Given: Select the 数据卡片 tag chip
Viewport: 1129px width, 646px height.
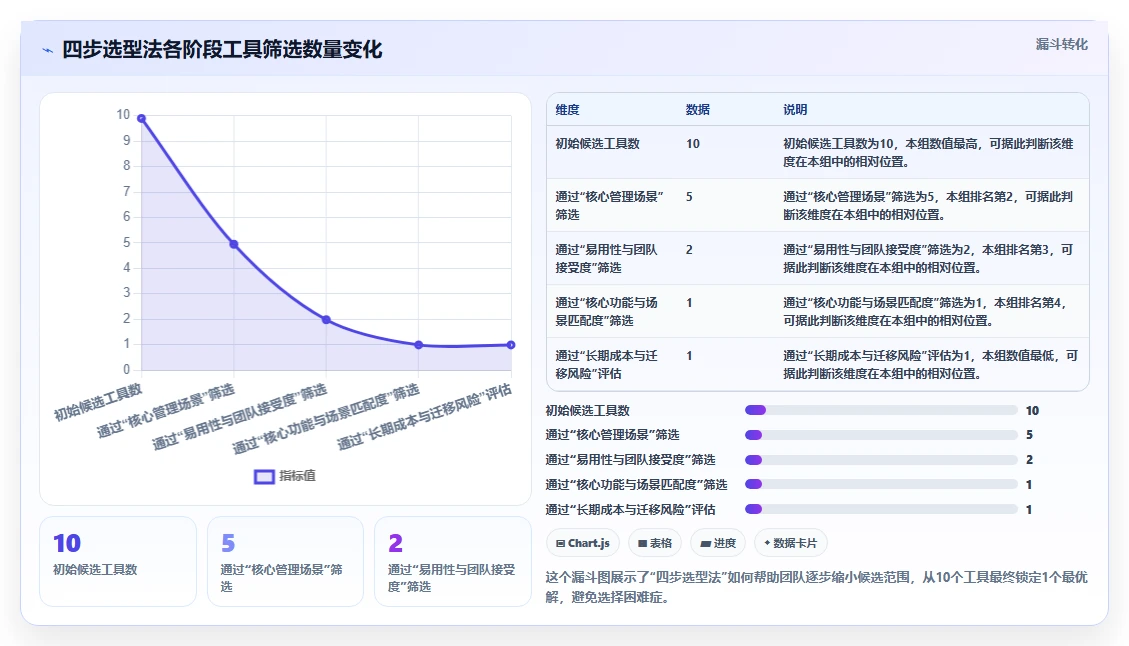Looking at the screenshot, I should pos(791,543).
